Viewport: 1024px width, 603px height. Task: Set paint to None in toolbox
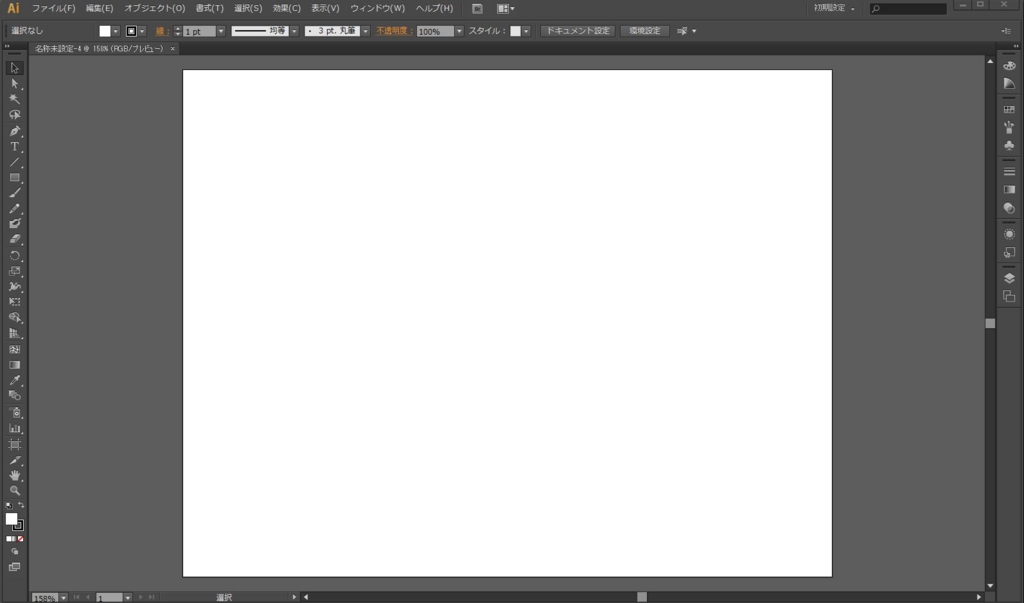click(x=21, y=539)
